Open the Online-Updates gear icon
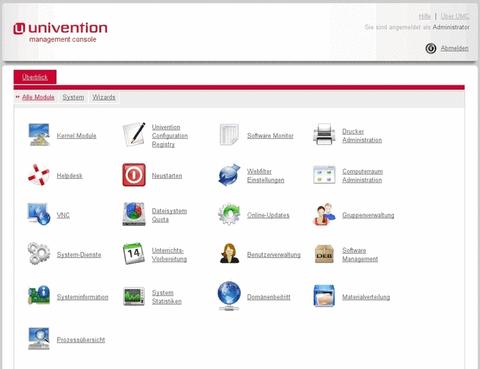This screenshot has height=369, width=480. click(x=229, y=214)
